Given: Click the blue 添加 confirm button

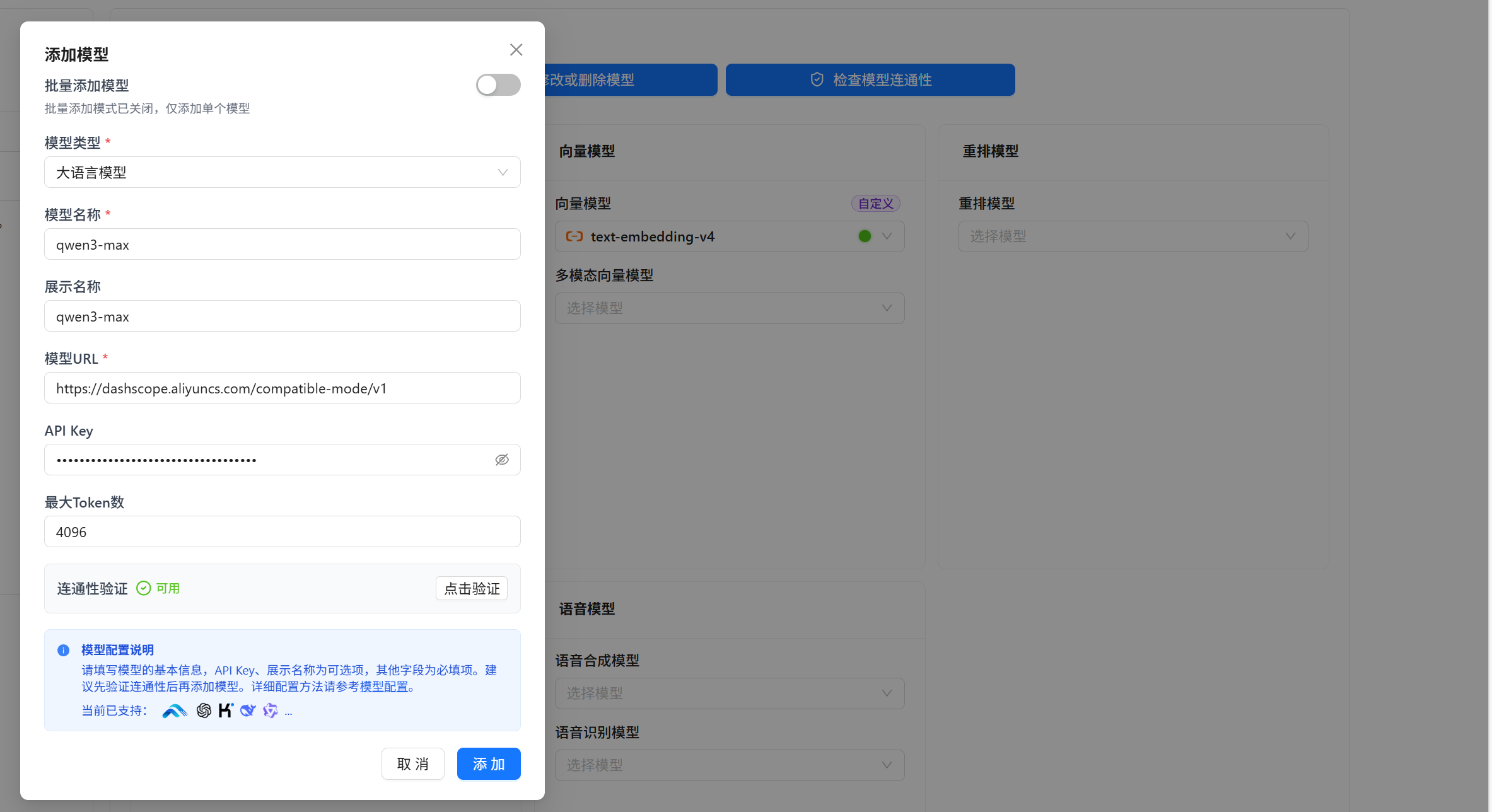Looking at the screenshot, I should [x=488, y=764].
